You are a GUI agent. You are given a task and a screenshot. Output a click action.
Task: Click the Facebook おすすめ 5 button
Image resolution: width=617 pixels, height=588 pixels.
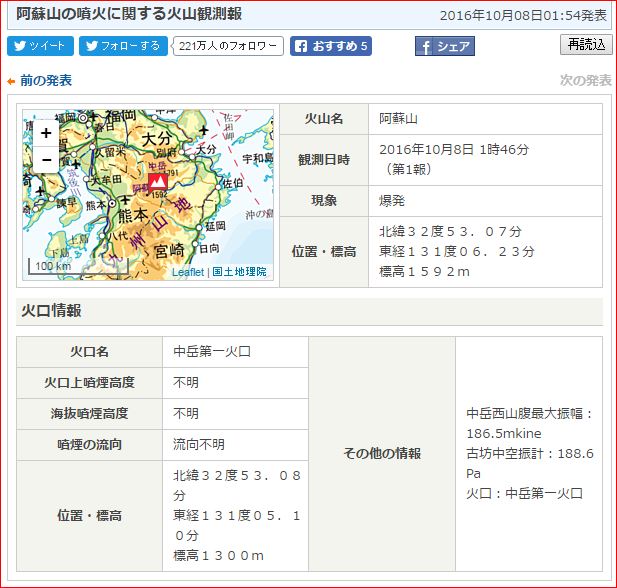330,46
